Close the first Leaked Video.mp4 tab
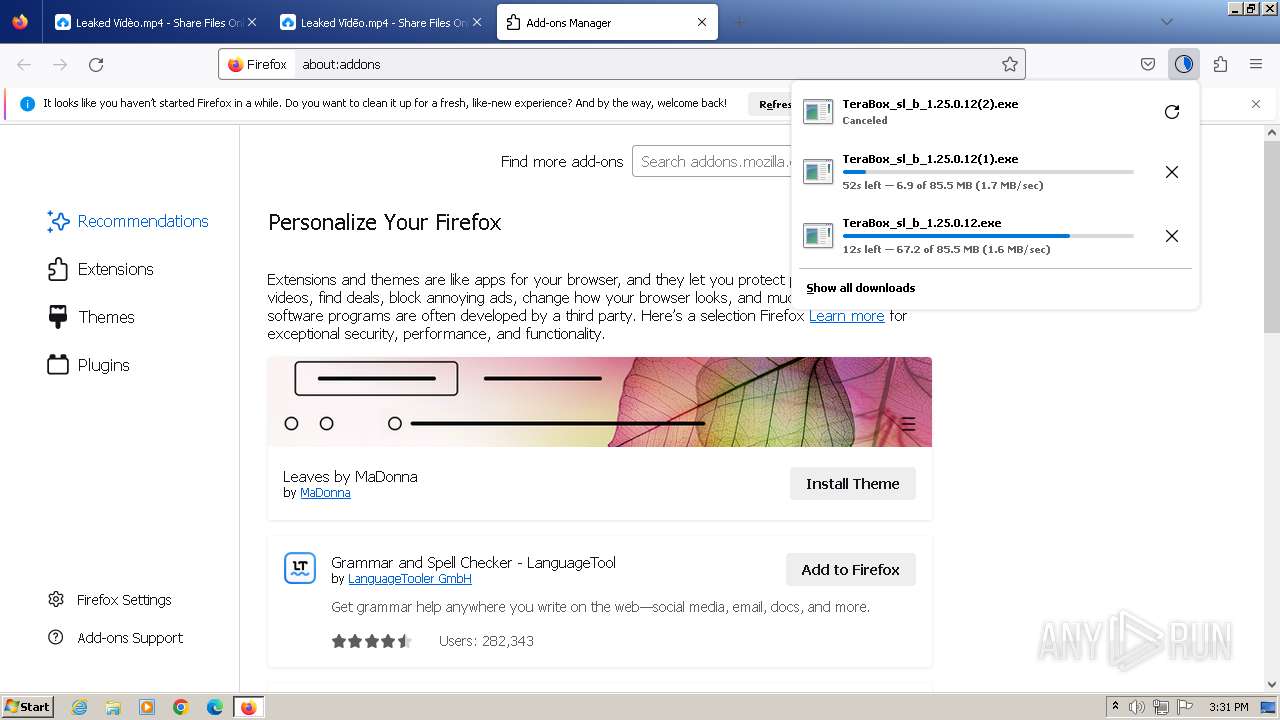 point(251,22)
